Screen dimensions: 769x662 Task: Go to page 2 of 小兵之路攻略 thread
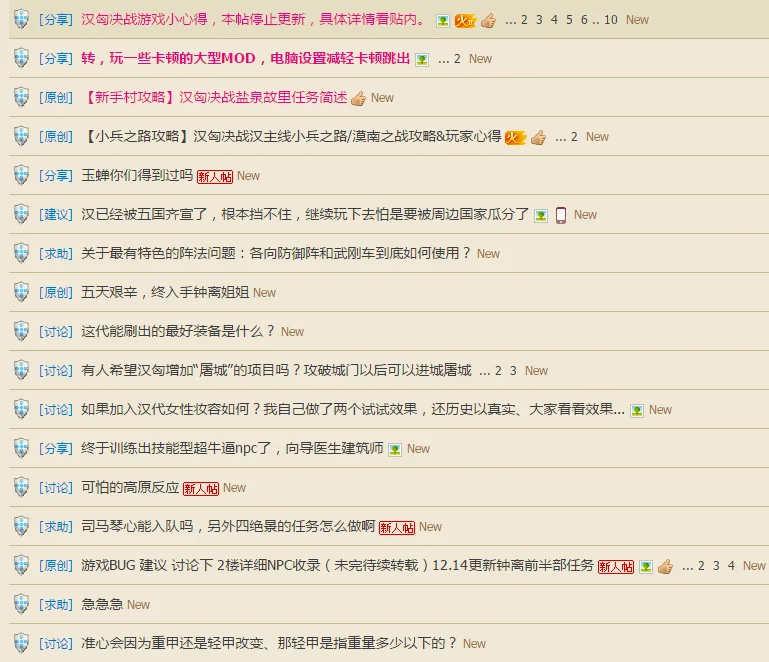(574, 137)
